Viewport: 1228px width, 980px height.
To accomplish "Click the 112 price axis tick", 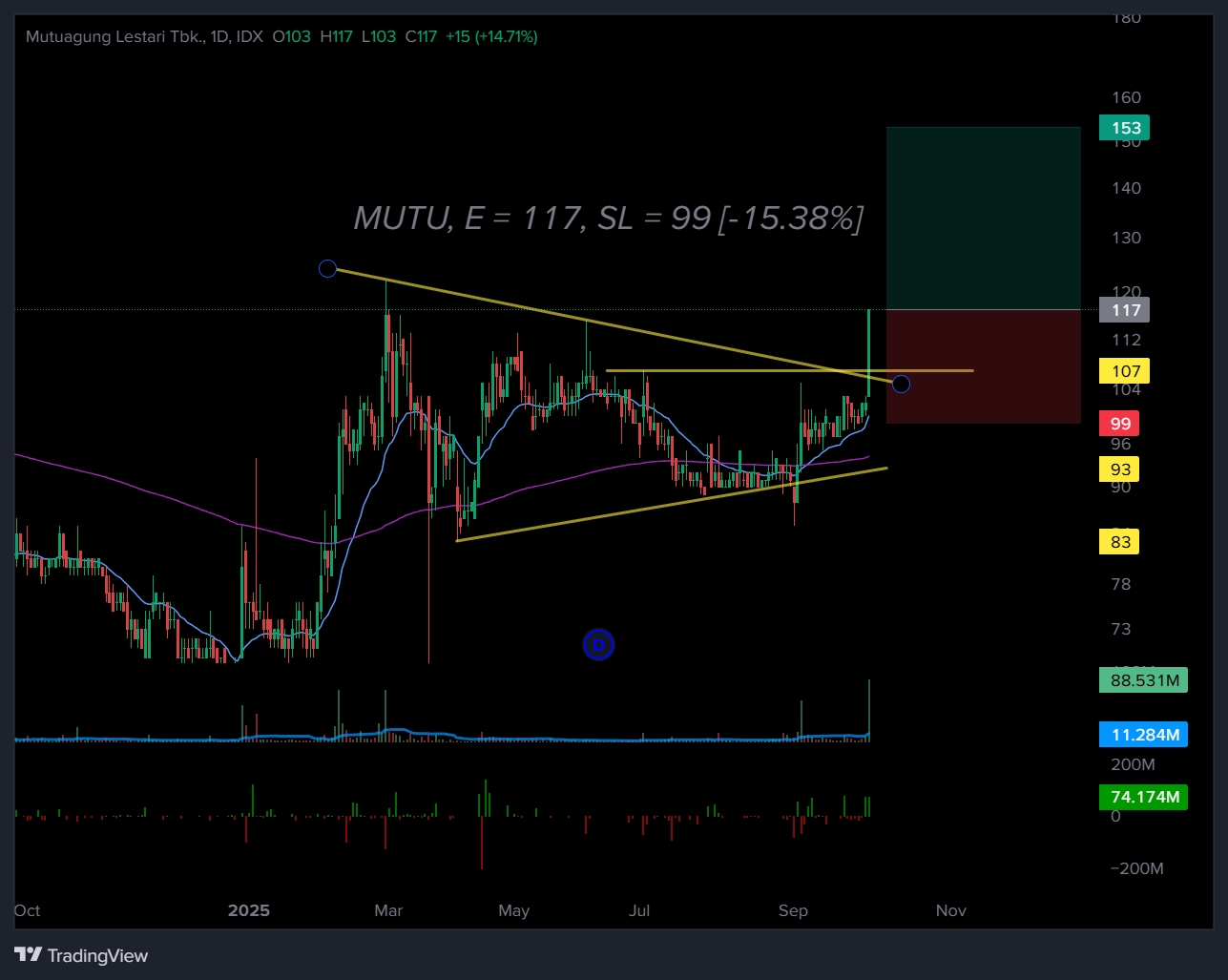I will (x=1126, y=340).
